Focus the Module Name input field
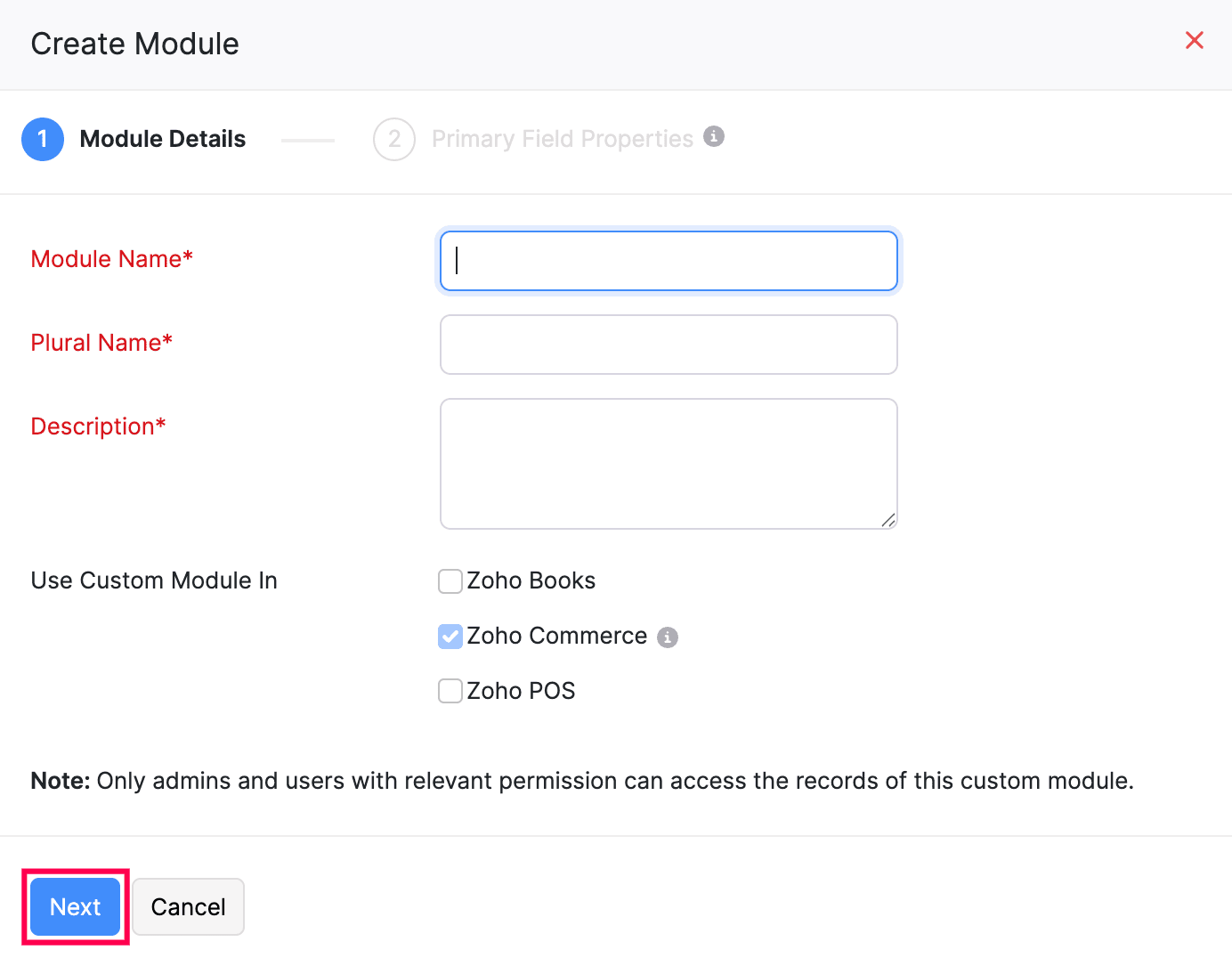 [669, 261]
